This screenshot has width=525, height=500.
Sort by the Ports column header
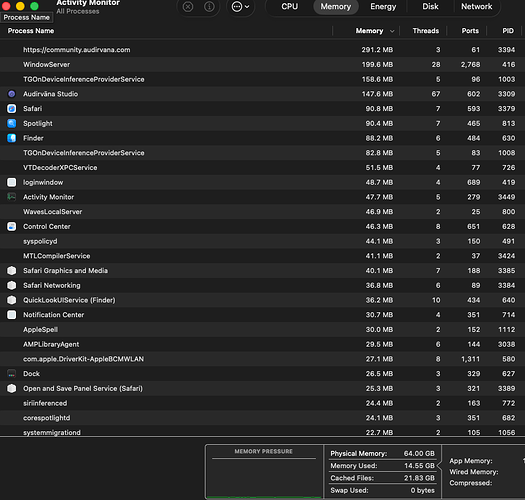click(470, 31)
